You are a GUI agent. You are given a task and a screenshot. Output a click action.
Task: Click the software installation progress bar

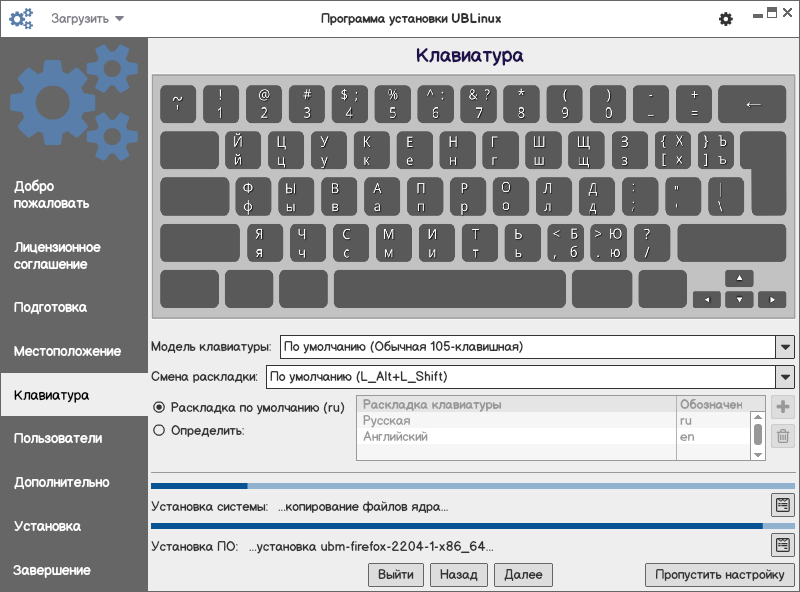click(472, 526)
